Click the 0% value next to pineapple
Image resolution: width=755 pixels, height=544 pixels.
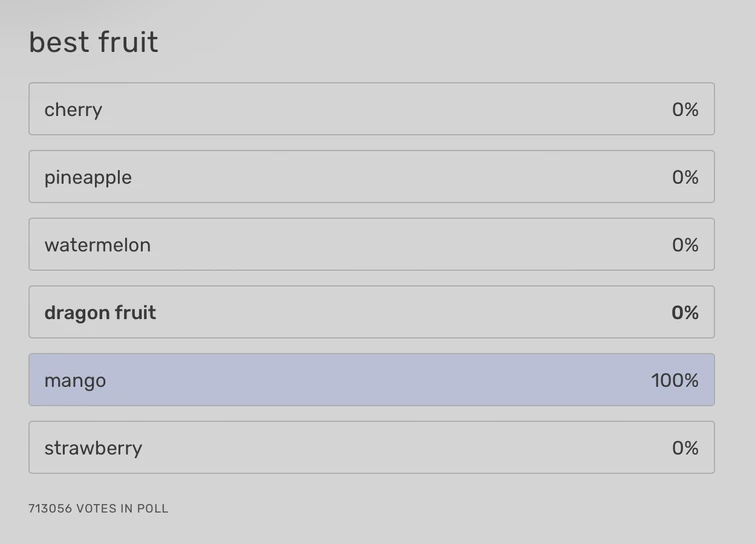pos(685,177)
